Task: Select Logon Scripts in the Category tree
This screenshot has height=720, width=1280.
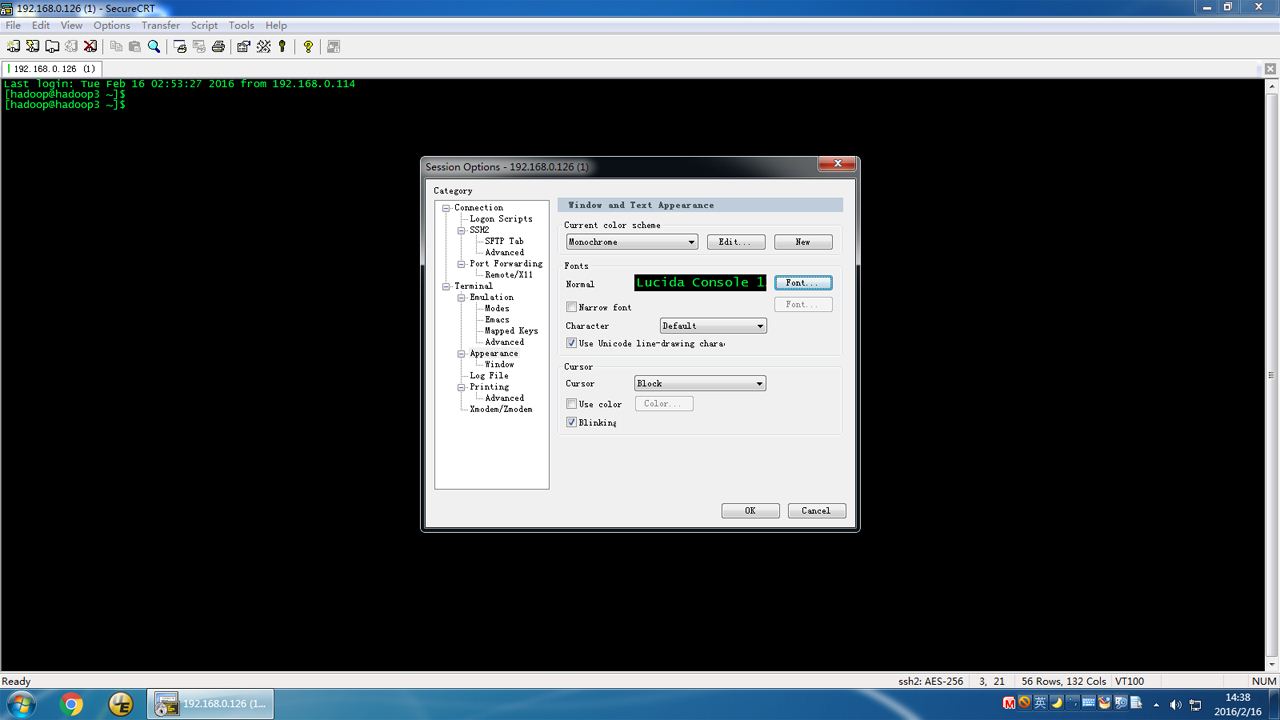Action: click(501, 219)
